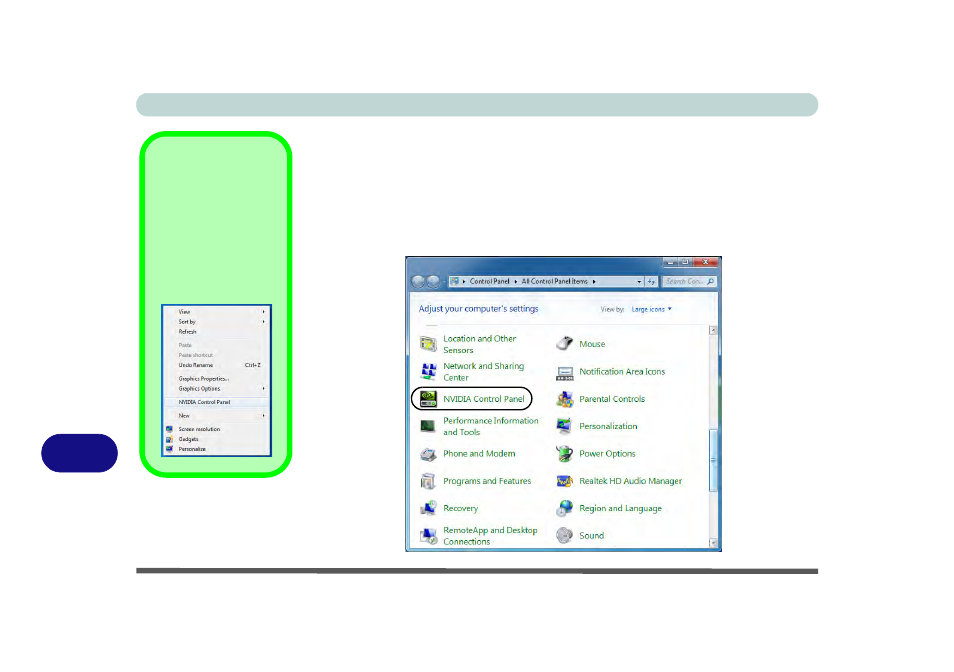This screenshot has height=672, width=954.
Task: Click the search magnifier icon
Action: (x=710, y=282)
